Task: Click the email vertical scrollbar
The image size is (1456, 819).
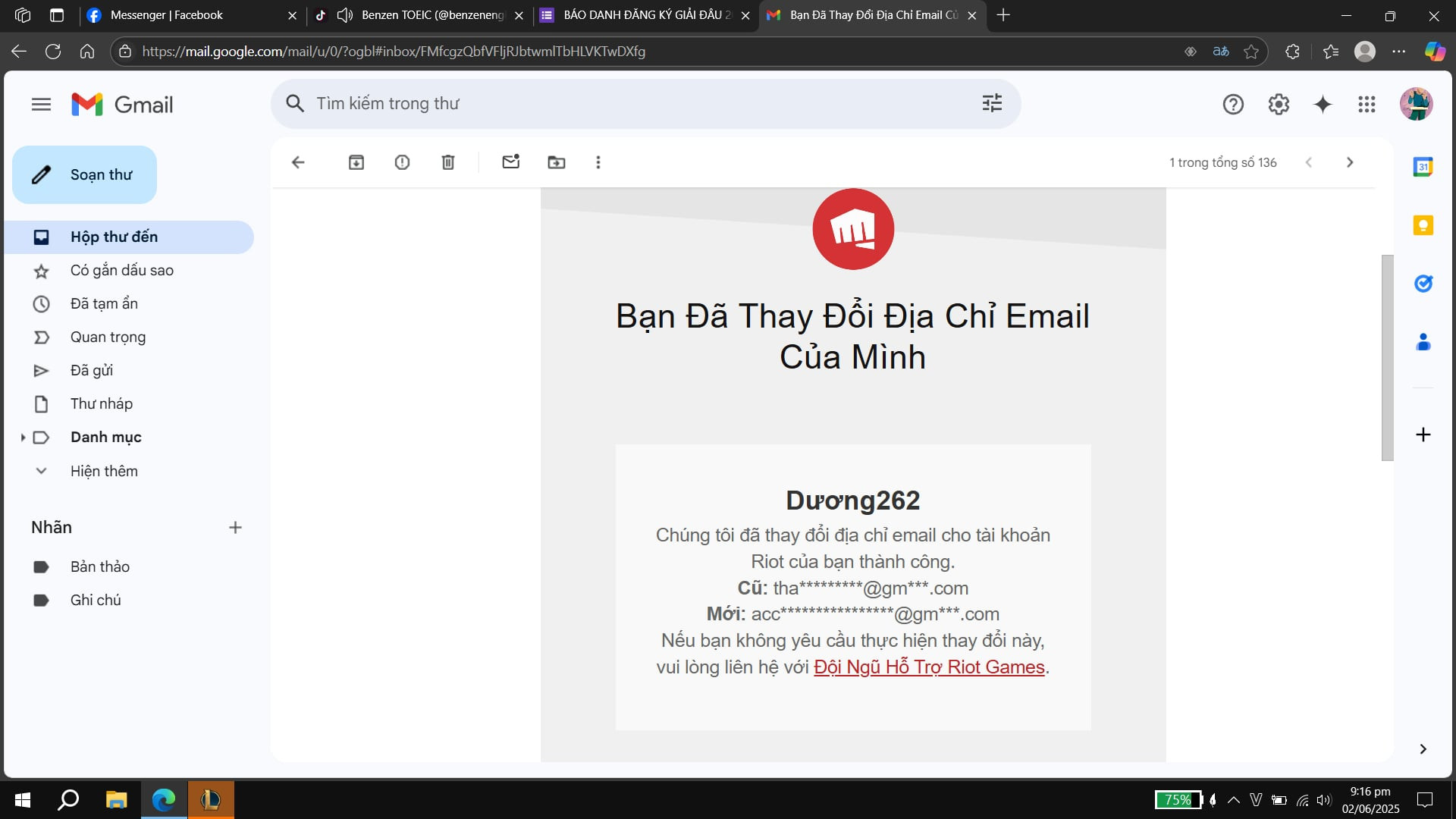Action: [1387, 358]
